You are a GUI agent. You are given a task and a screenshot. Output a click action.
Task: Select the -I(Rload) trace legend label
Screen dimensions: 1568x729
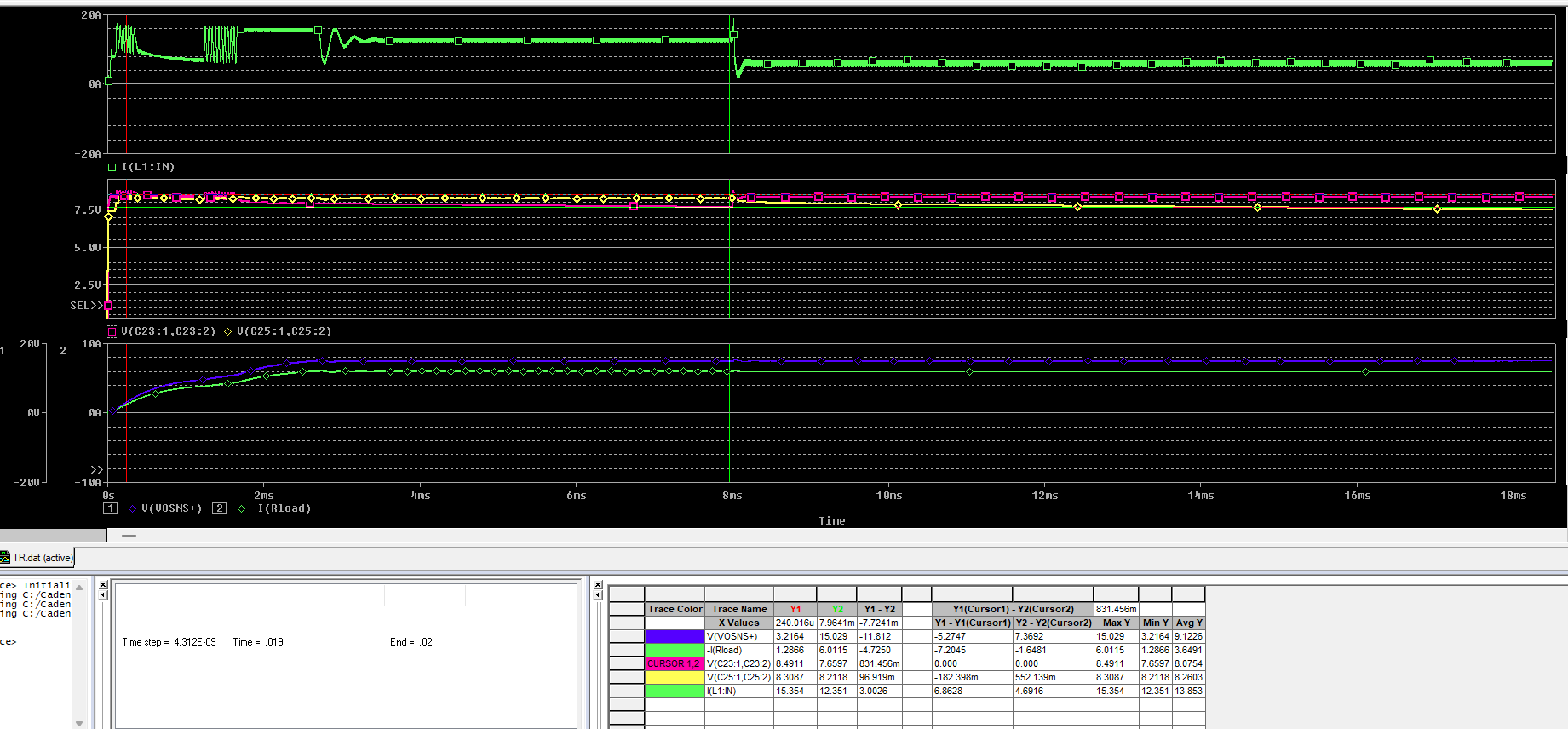(281, 508)
